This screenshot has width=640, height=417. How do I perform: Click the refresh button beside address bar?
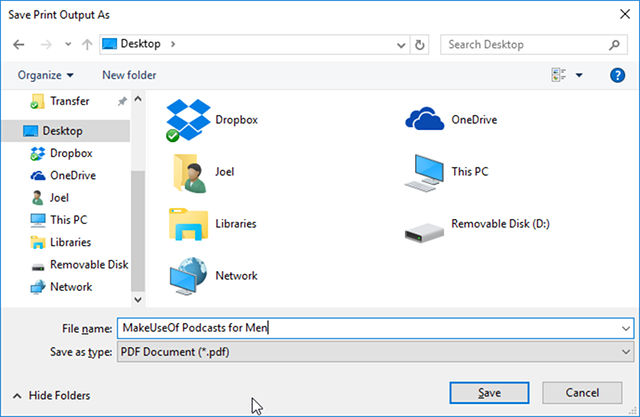[420, 45]
